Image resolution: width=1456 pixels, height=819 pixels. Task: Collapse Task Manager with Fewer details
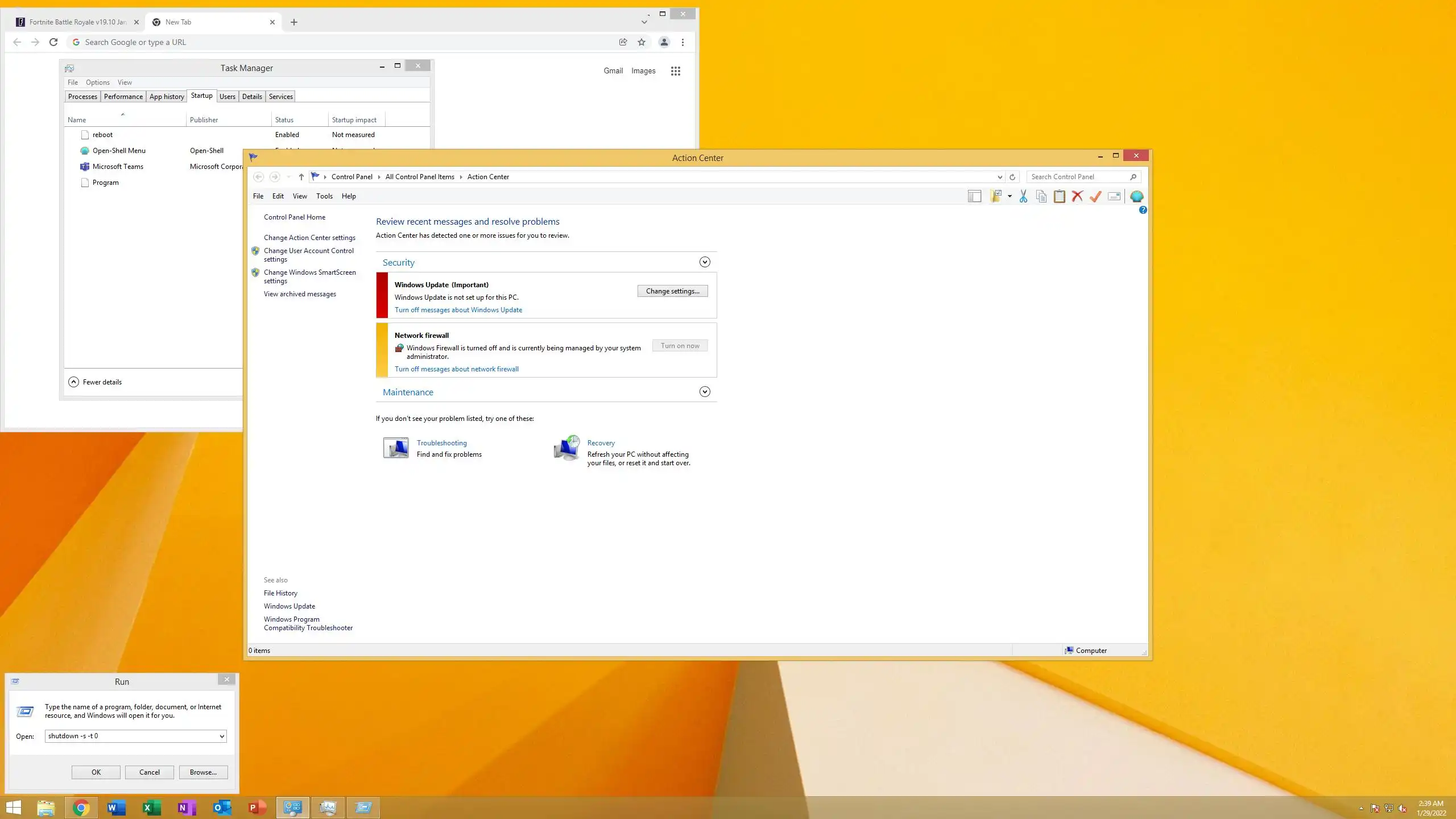96,382
